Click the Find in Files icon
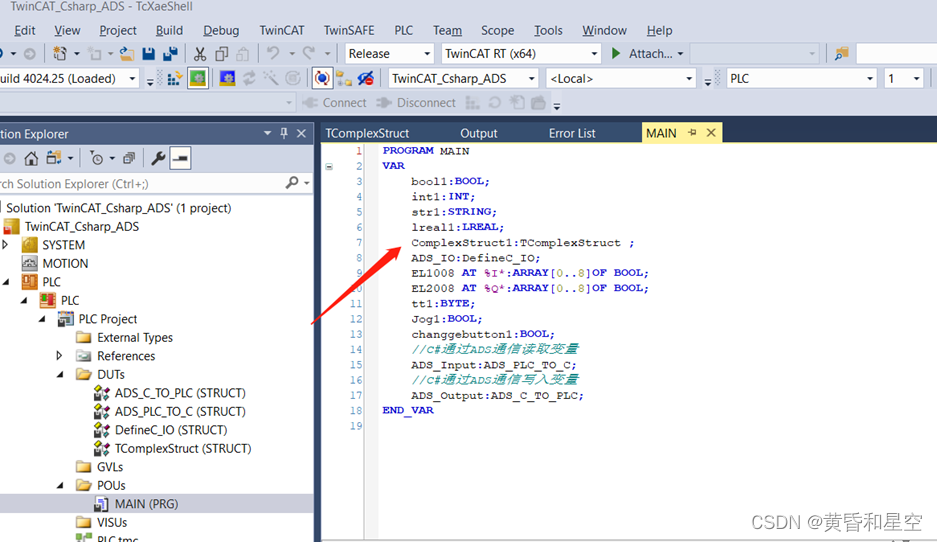The width and height of the screenshot is (937, 542). click(x=841, y=54)
